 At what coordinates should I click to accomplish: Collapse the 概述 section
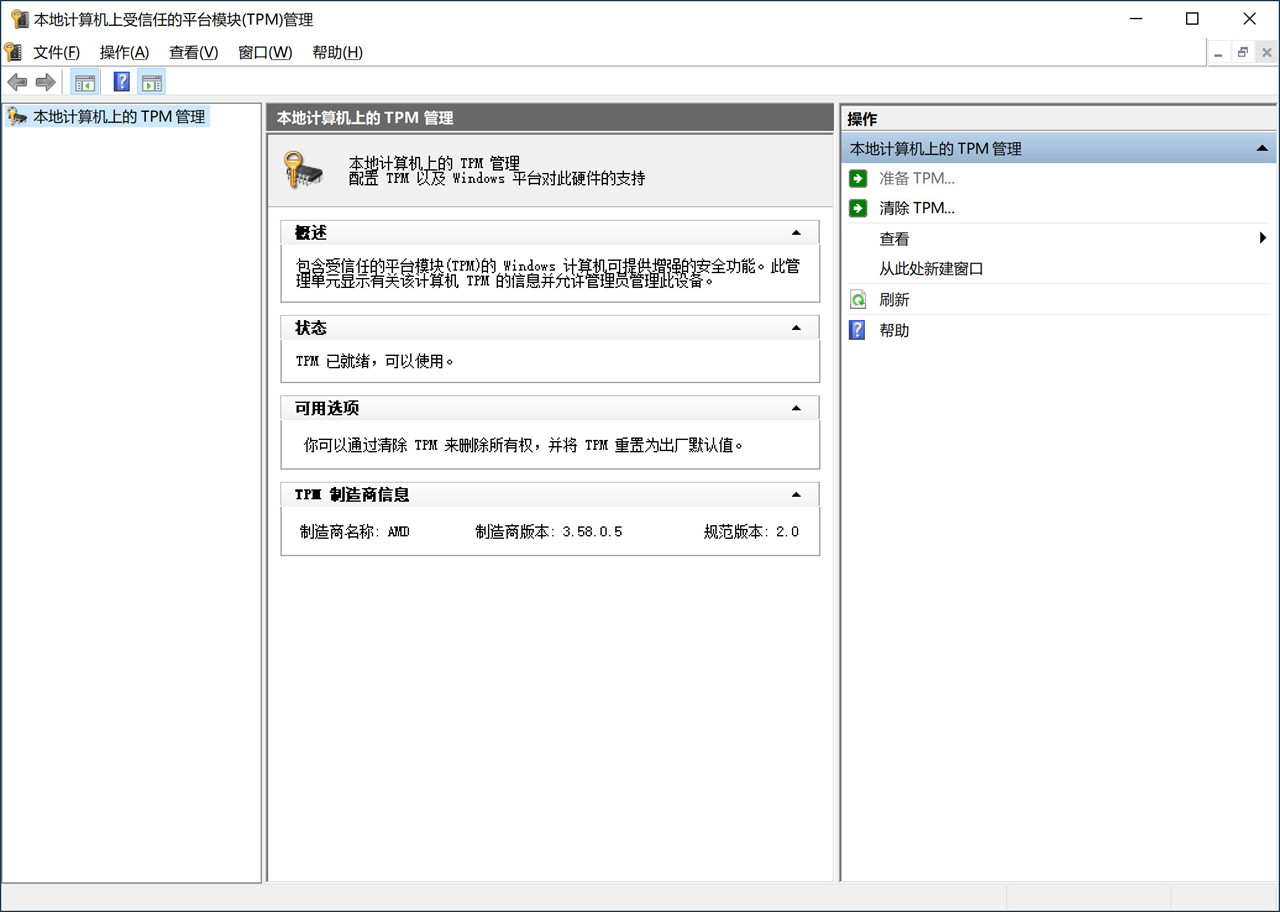pos(796,232)
